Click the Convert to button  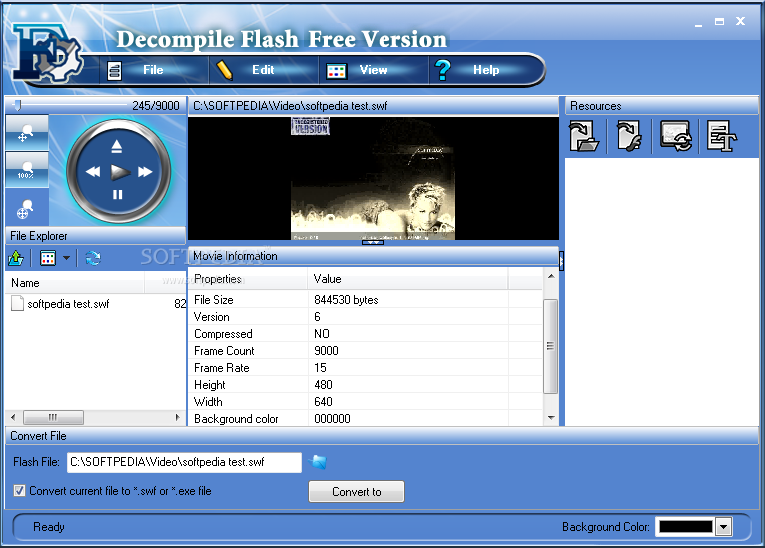(357, 492)
